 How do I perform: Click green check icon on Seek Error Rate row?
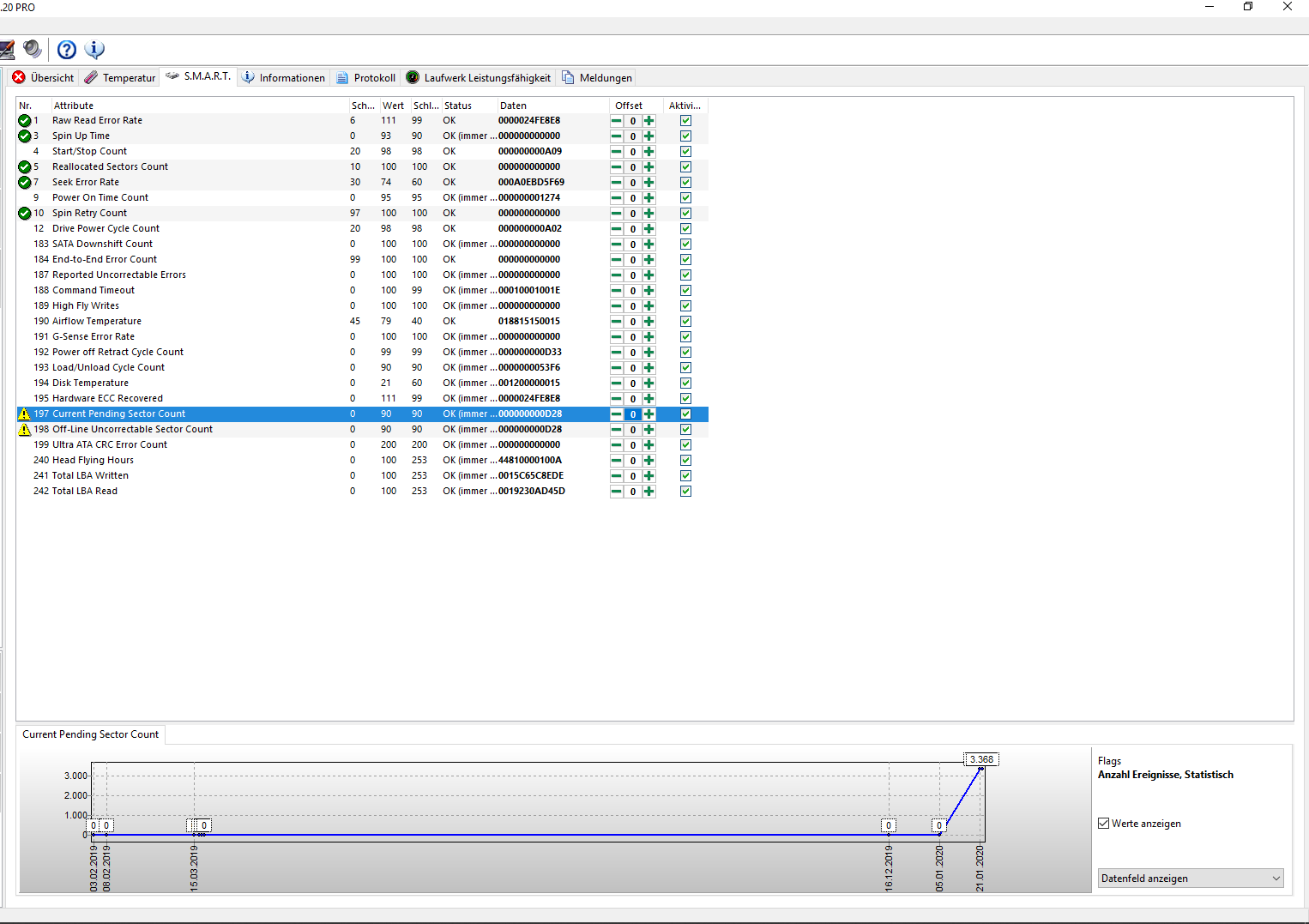(x=25, y=182)
